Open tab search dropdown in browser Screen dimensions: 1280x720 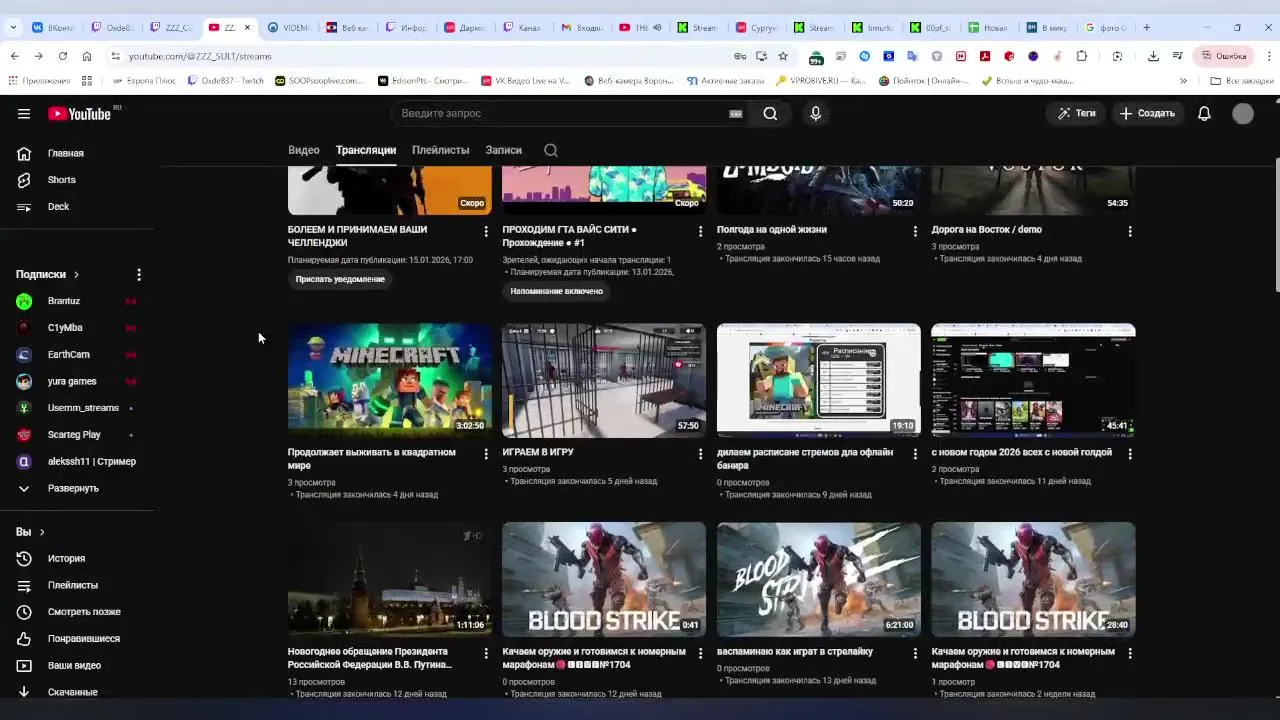click(x=13, y=28)
